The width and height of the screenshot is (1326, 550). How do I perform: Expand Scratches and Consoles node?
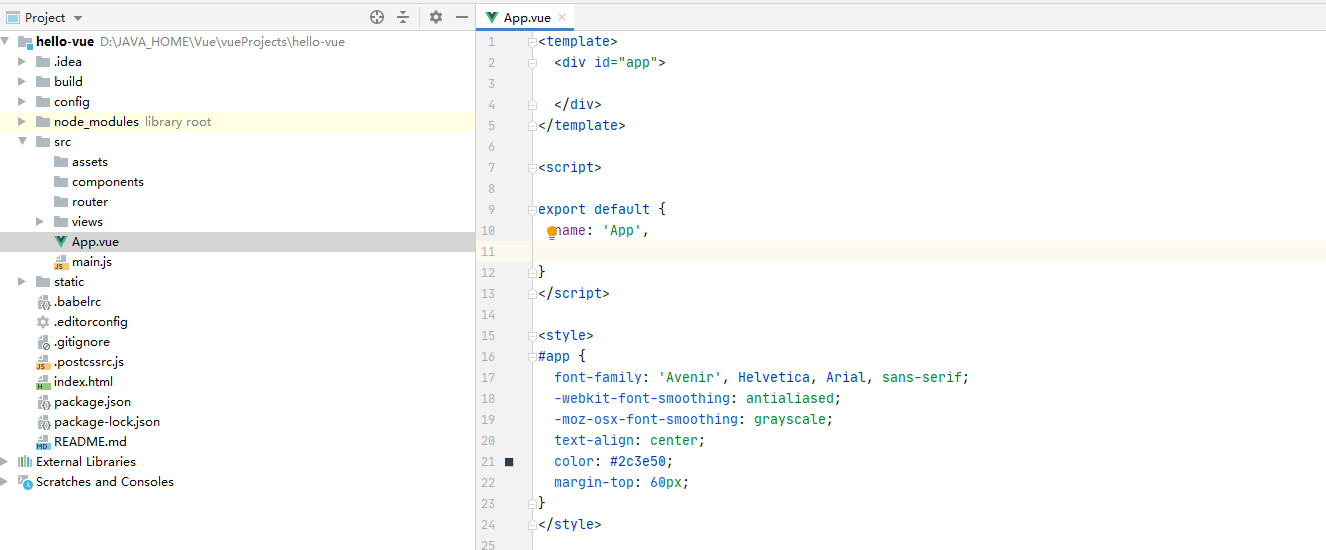(5, 482)
